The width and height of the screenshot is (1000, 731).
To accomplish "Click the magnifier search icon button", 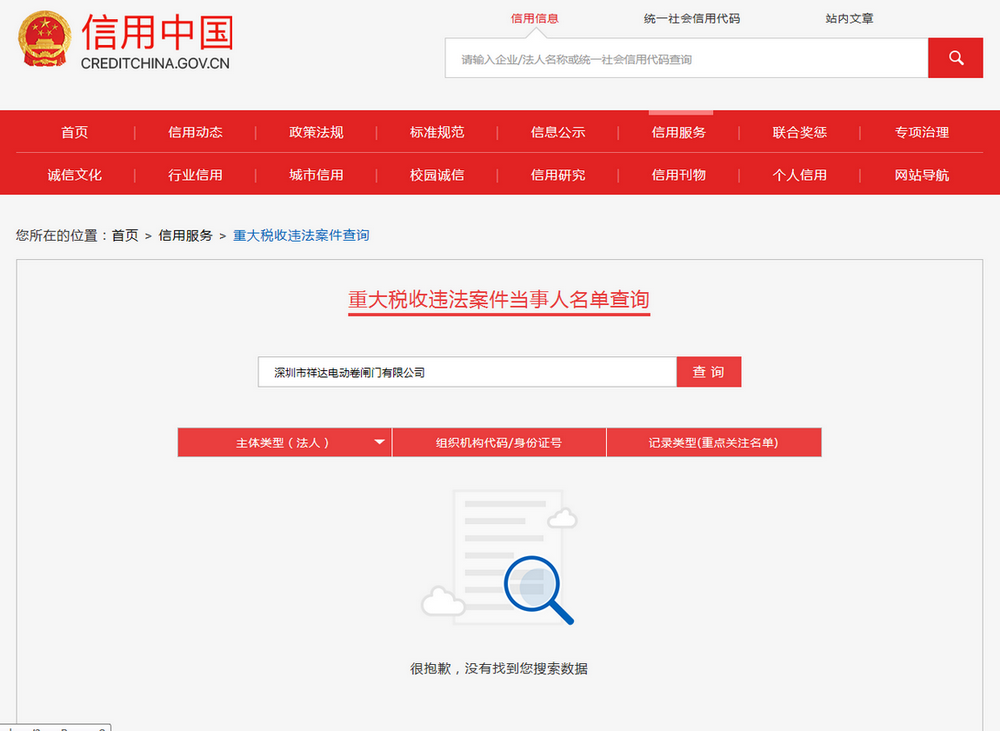I will (x=955, y=58).
